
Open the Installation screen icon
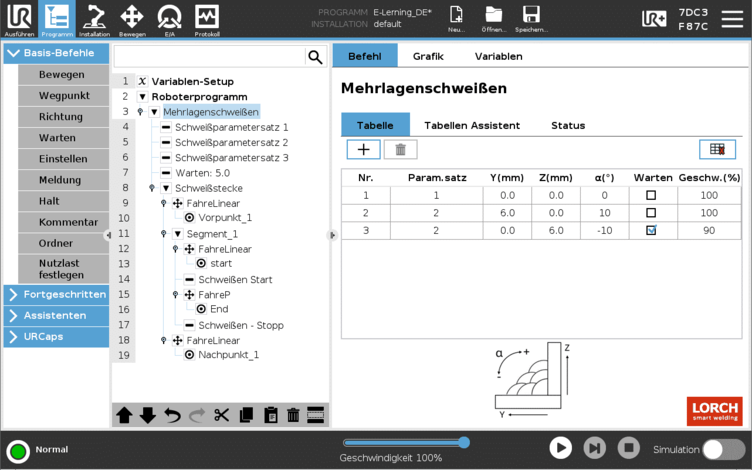coord(94,18)
